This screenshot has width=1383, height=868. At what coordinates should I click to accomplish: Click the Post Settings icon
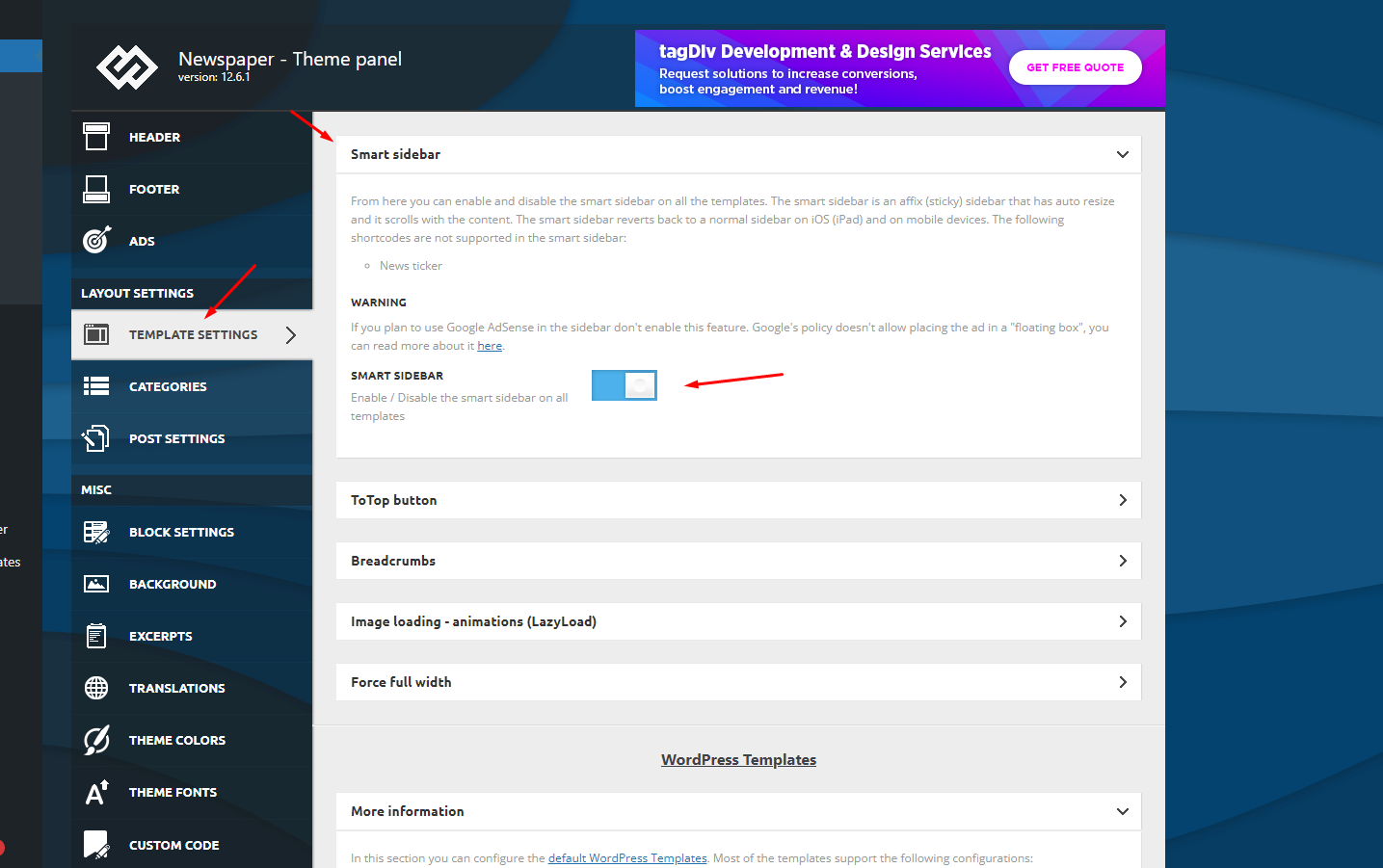coord(96,438)
